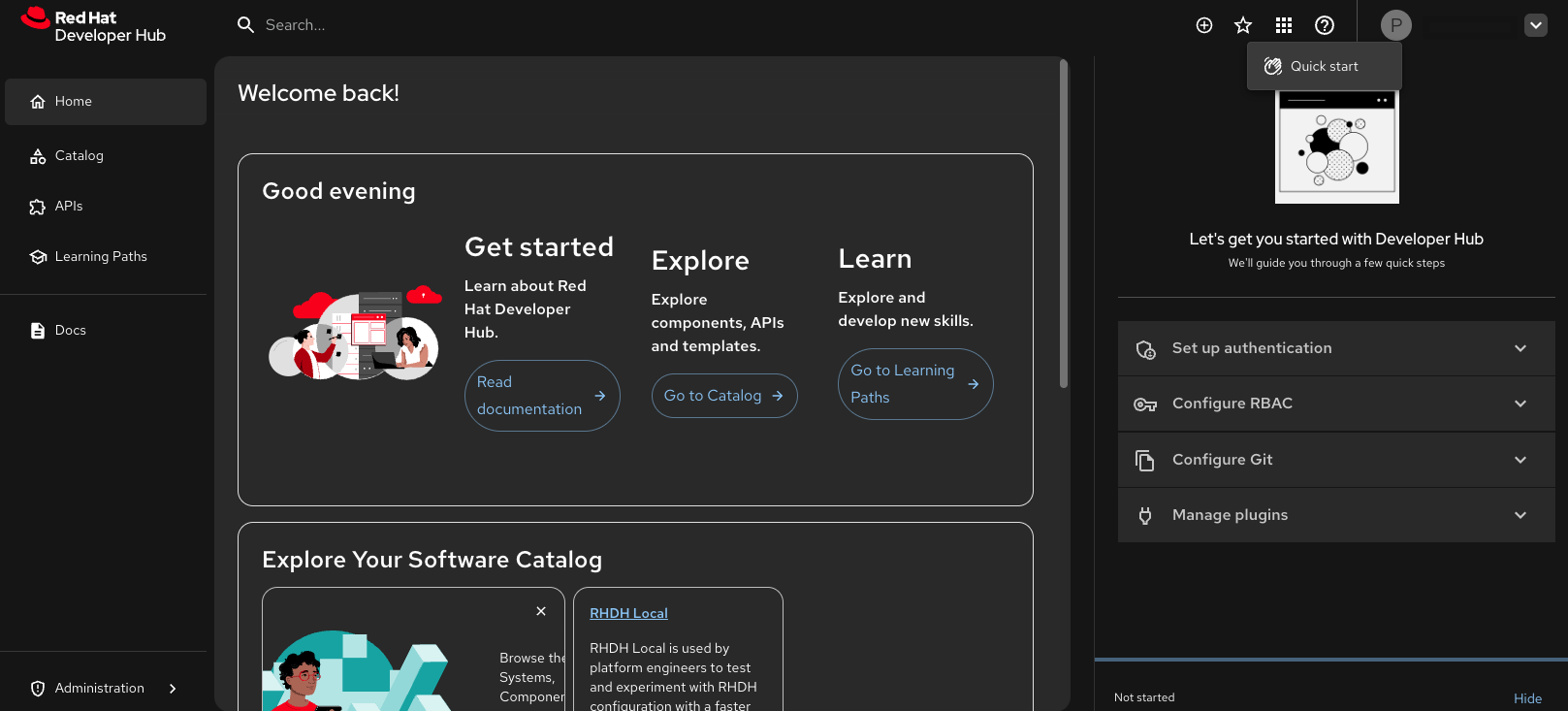The width and height of the screenshot is (1568, 711).
Task: Open starred items via star icon
Action: point(1243,25)
